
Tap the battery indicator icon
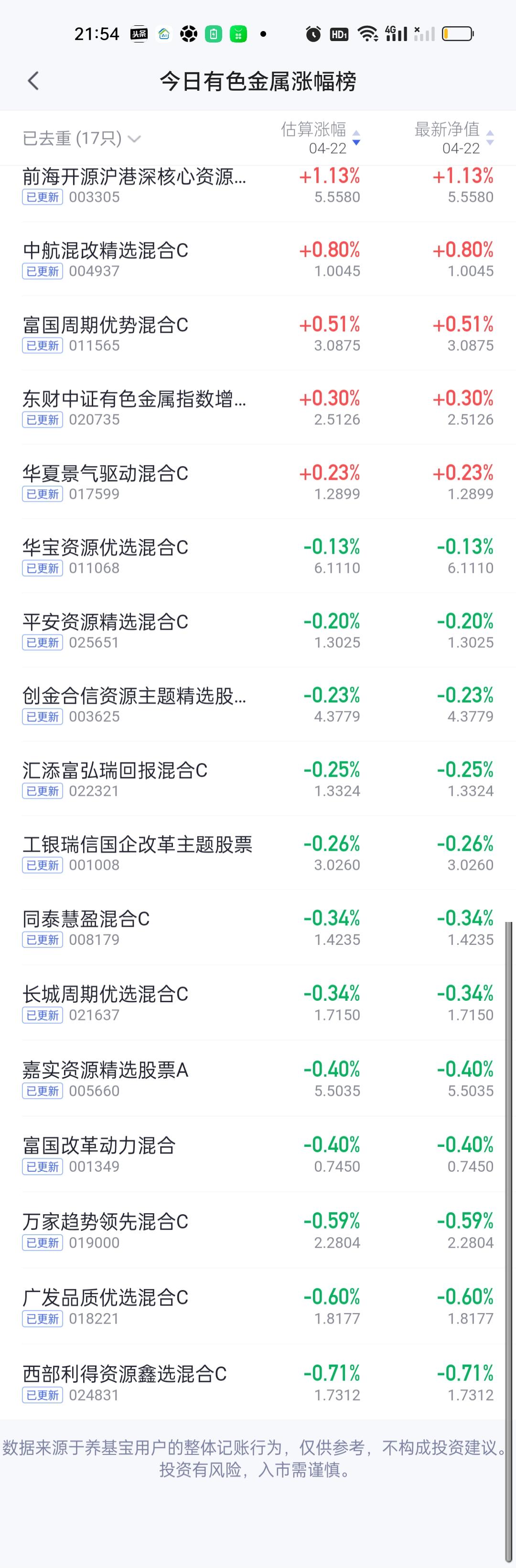tap(458, 33)
